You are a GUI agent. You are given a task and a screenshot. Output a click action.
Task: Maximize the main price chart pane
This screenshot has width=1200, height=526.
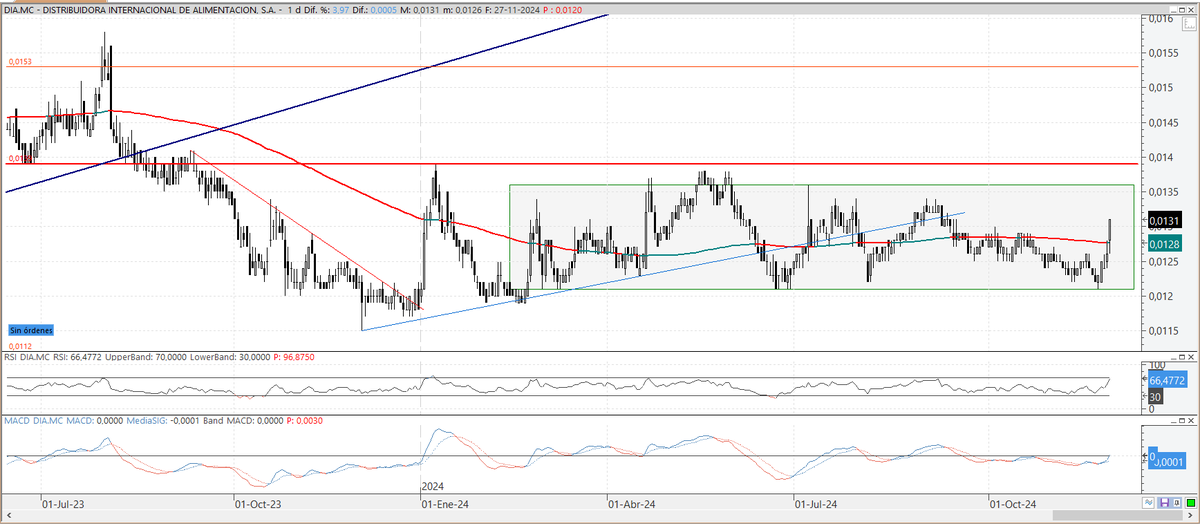click(1182, 10)
